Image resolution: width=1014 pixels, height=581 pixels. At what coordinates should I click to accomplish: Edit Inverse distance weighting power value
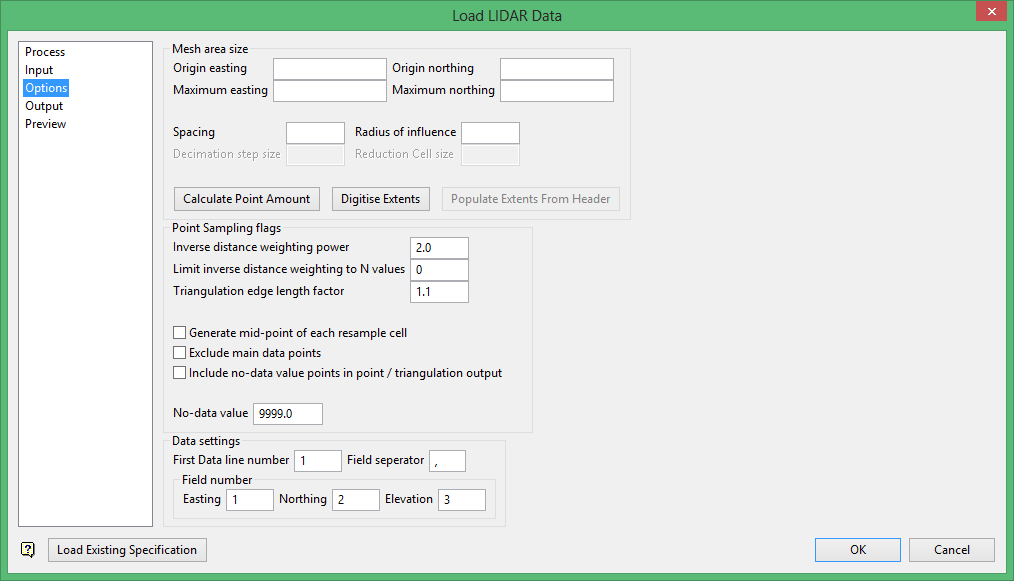tap(439, 248)
